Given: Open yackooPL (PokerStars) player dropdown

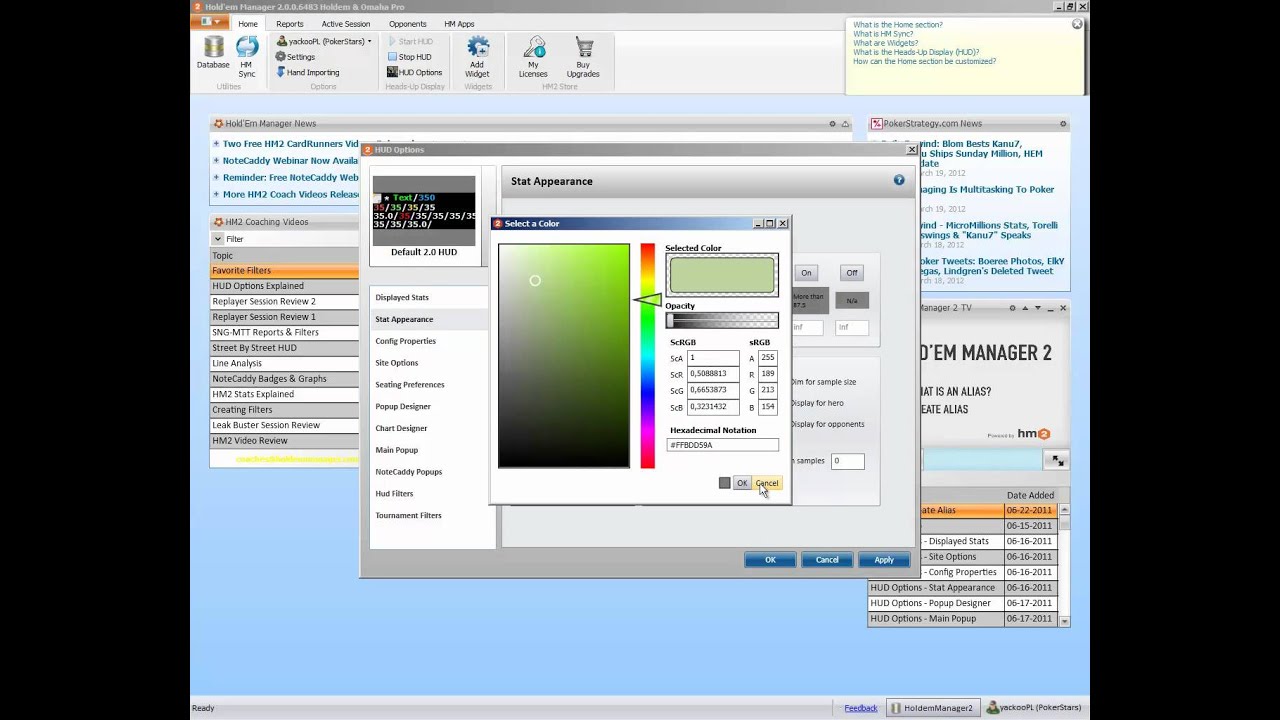Looking at the screenshot, I should tap(325, 41).
